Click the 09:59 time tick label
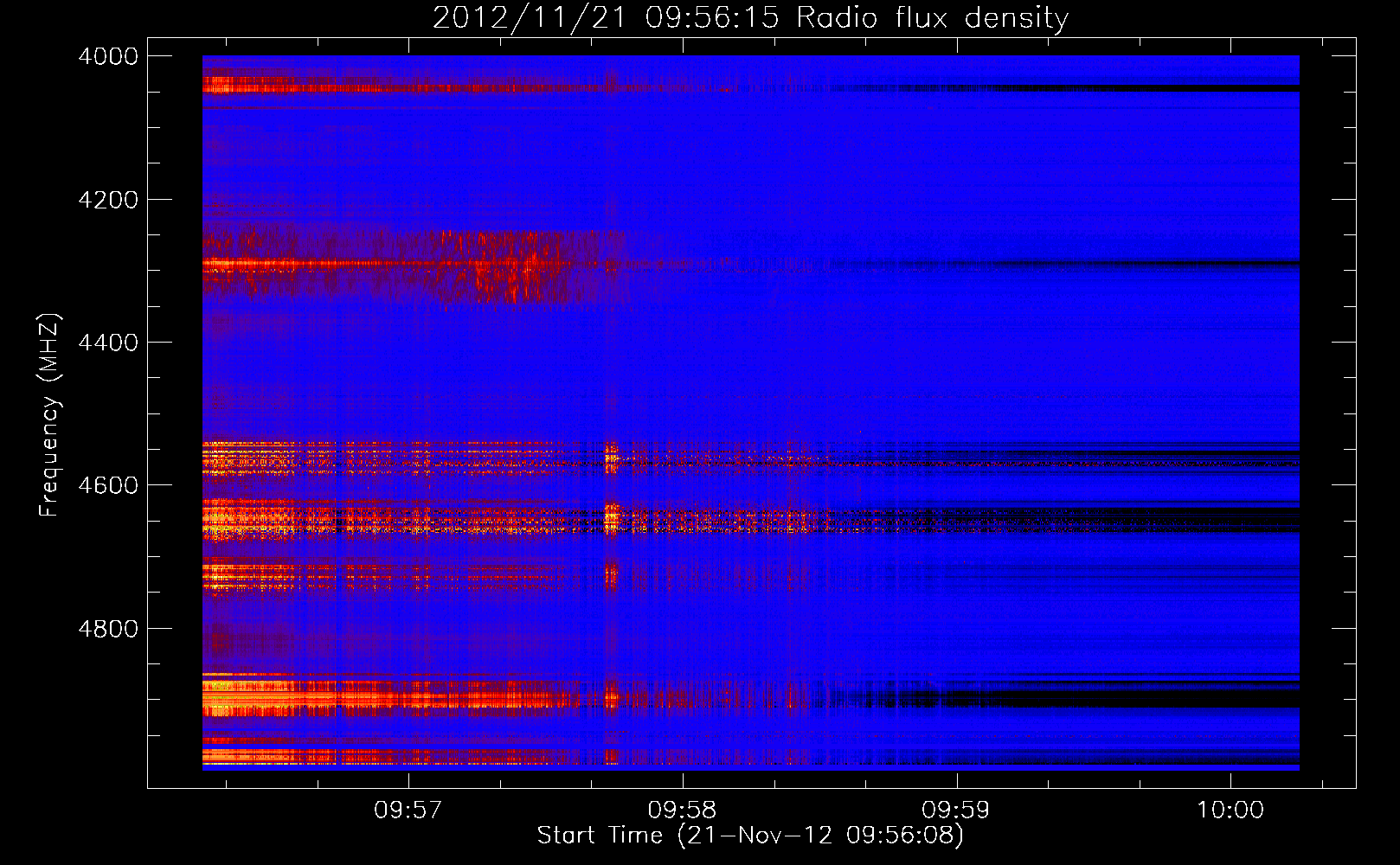 tap(956, 810)
